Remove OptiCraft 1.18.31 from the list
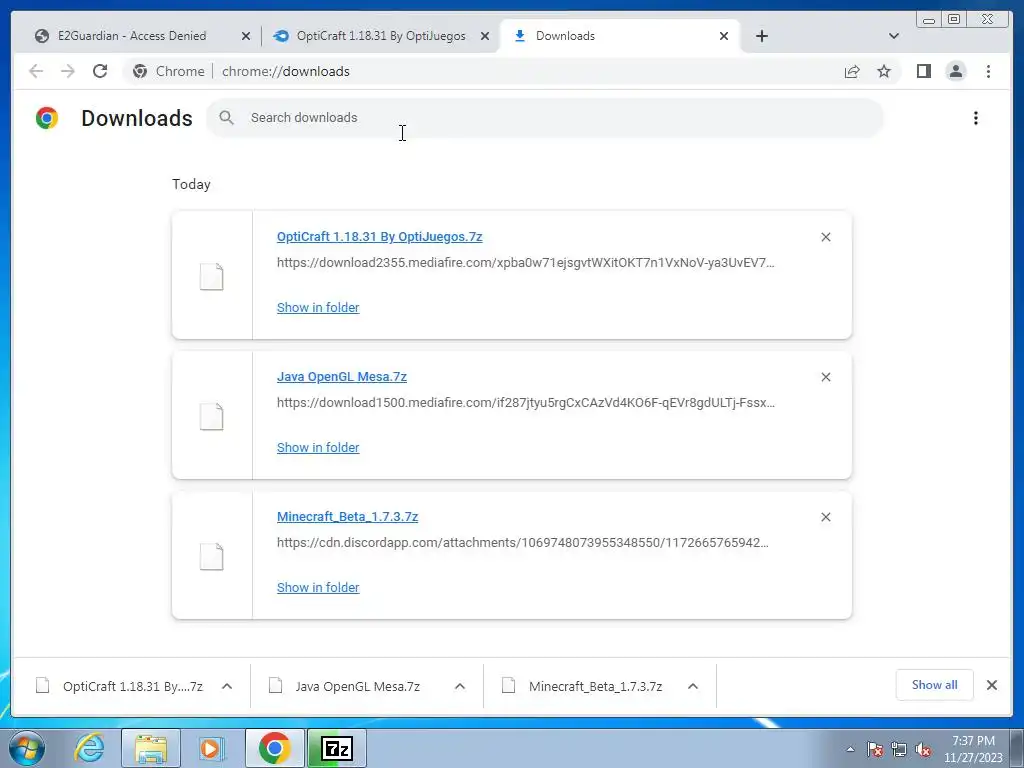The height and width of the screenshot is (768, 1024). coord(825,237)
